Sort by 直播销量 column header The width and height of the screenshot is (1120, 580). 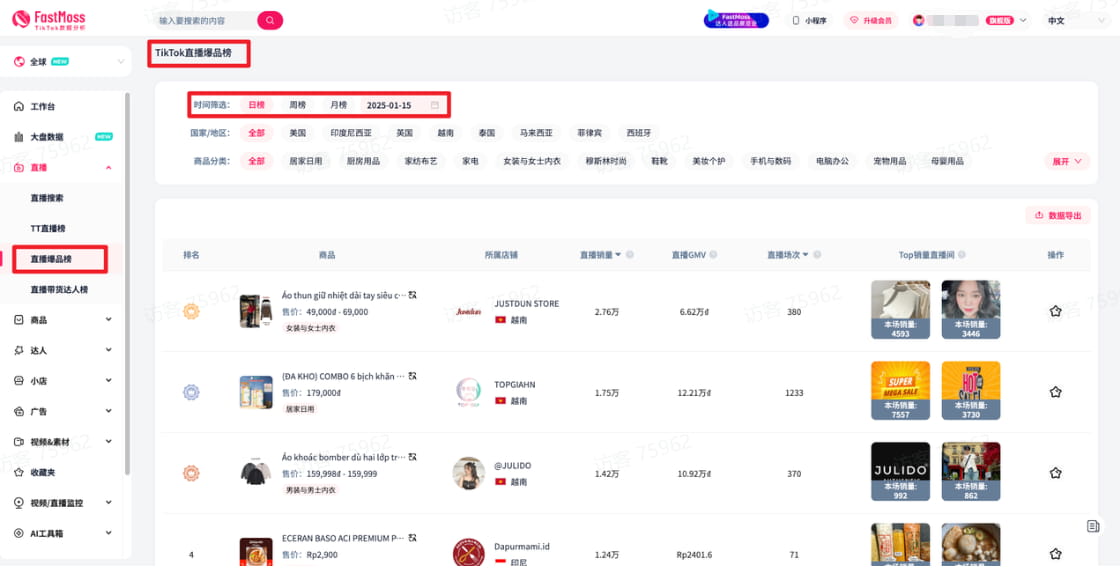600,255
